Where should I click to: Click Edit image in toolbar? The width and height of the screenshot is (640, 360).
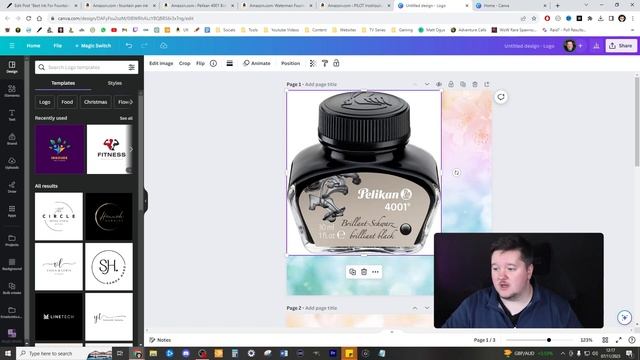click(x=161, y=63)
